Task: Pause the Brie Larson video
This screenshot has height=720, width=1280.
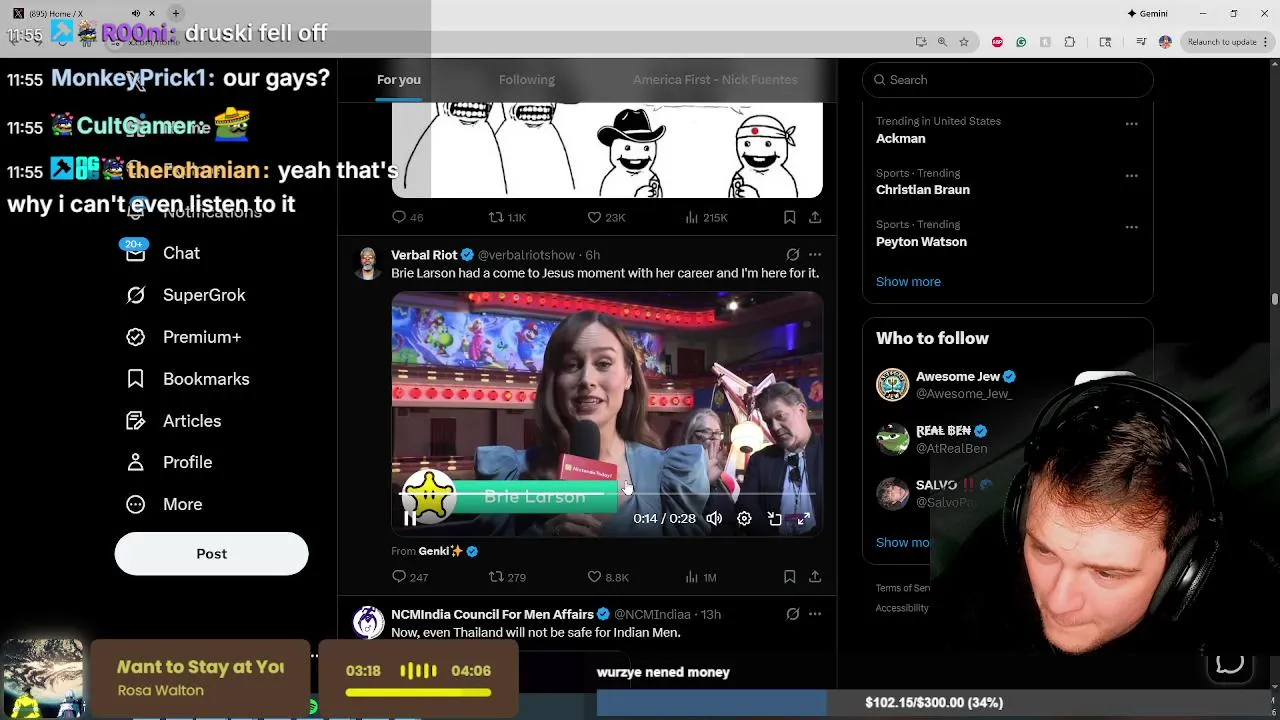Action: click(x=410, y=519)
